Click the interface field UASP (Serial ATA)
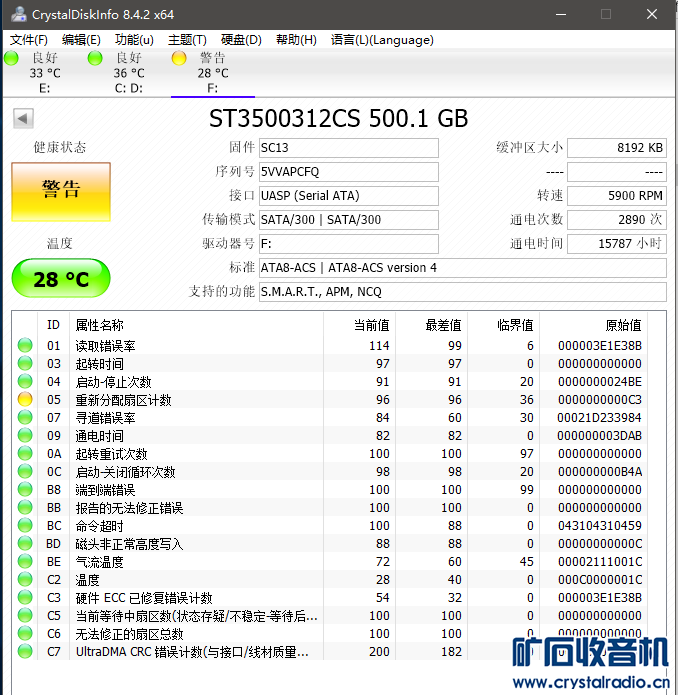Screen dimensions: 678x695 [349, 195]
